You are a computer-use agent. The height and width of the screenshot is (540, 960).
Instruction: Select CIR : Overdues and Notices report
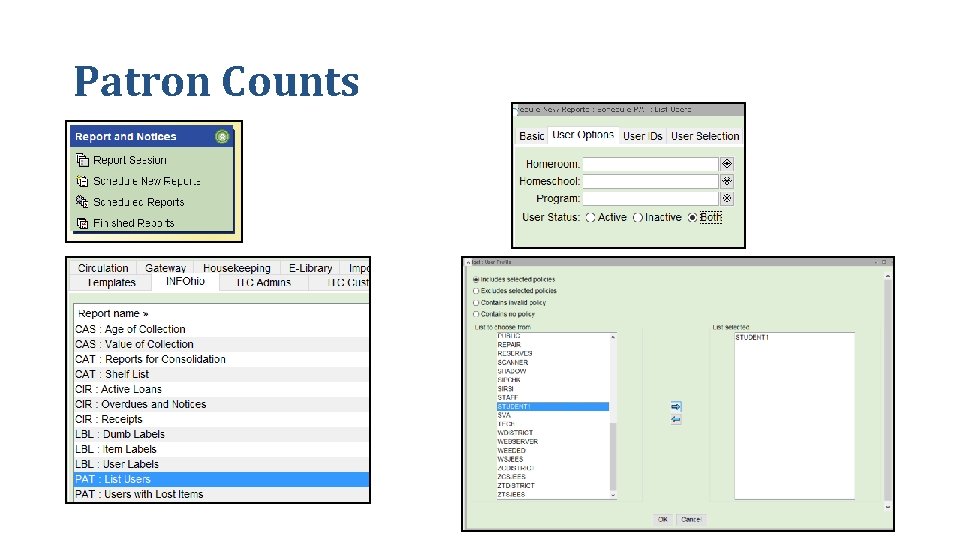click(x=222, y=404)
